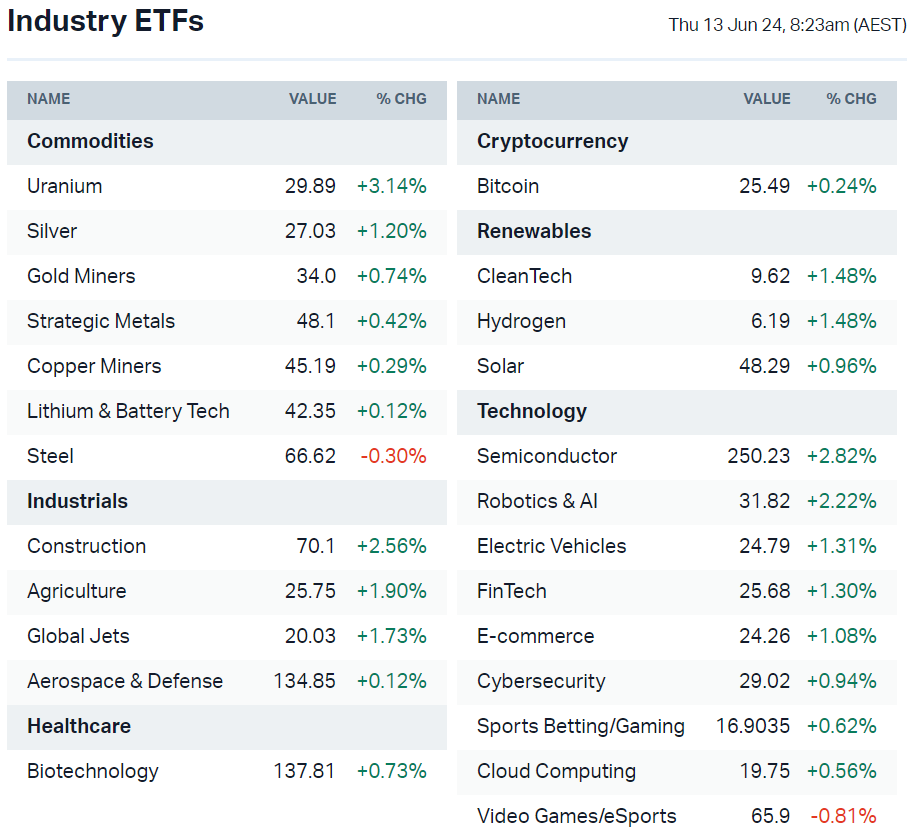Click the Commodities category heading

click(90, 141)
